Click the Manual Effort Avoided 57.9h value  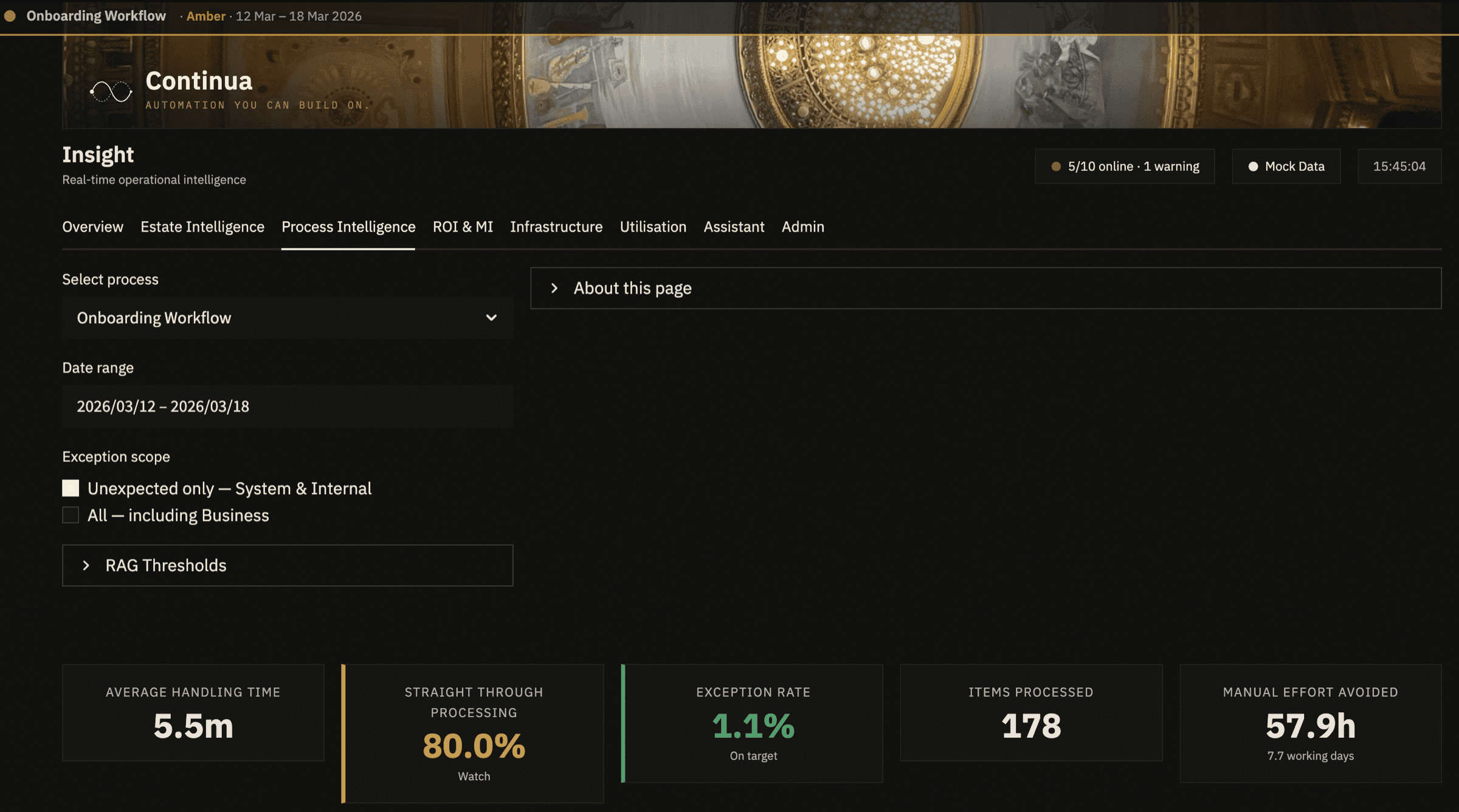click(1311, 726)
